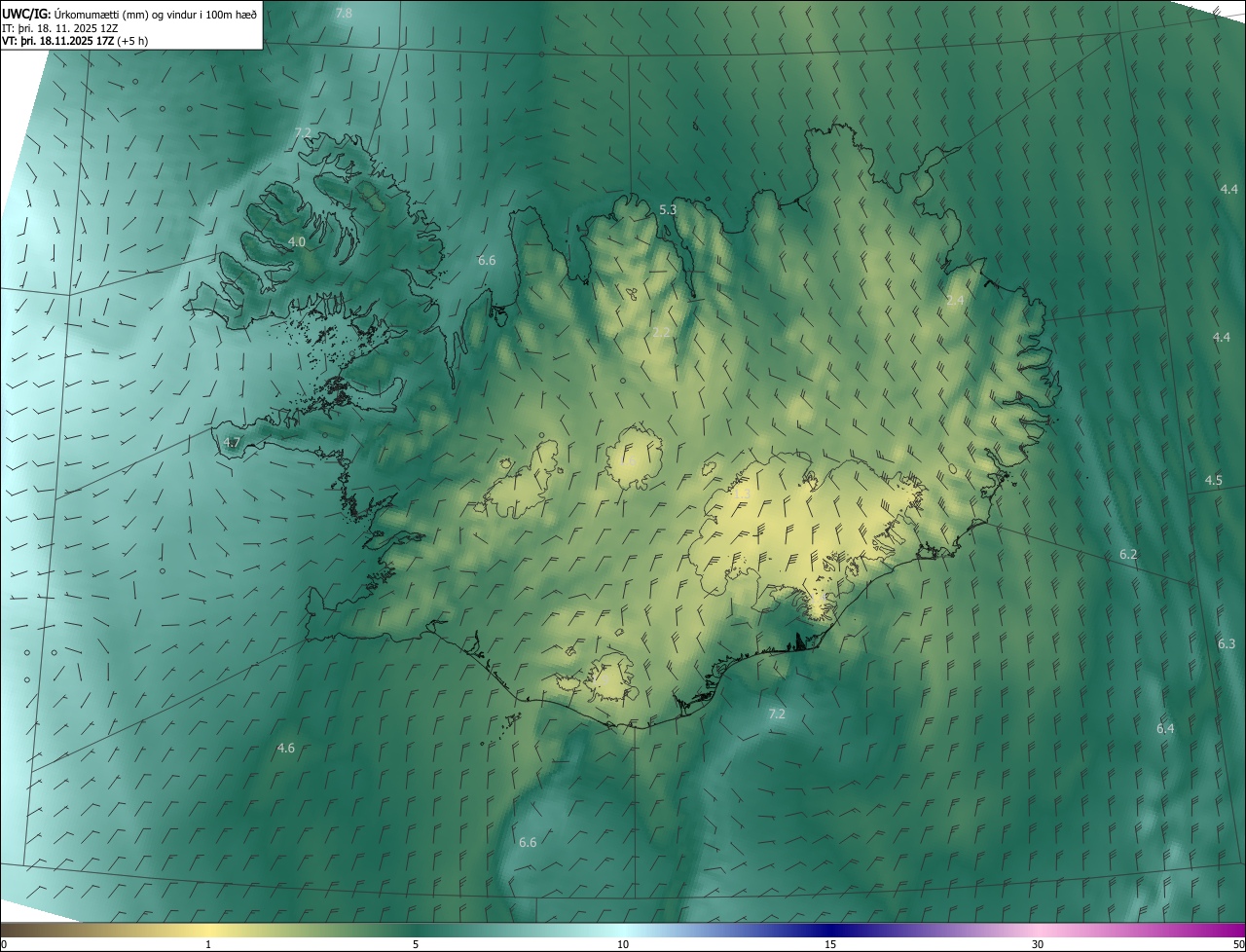Click the 4.5 value label
The image size is (1246, 952).
click(x=1213, y=481)
